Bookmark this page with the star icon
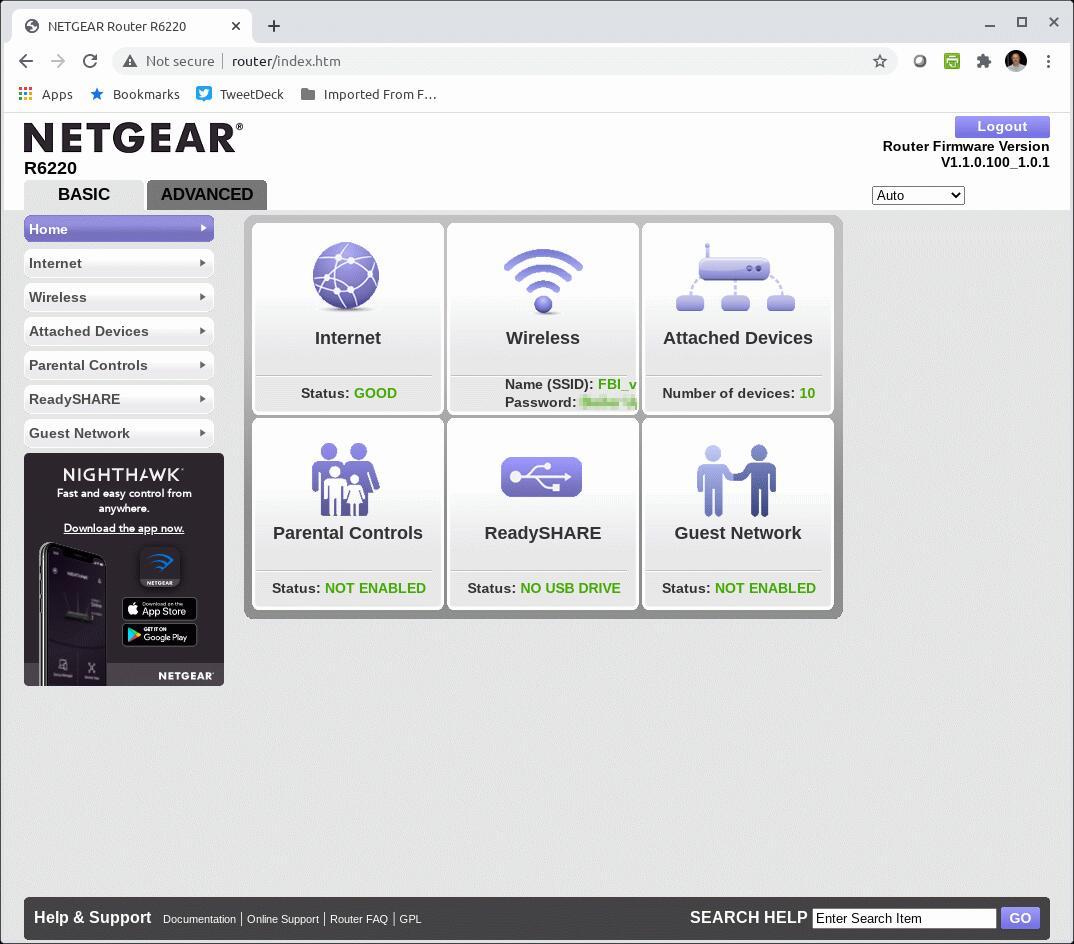 tap(880, 62)
